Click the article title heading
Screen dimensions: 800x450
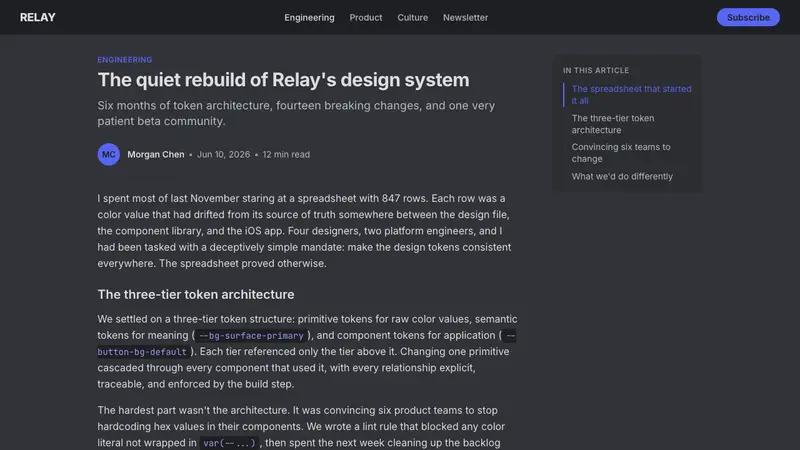coord(283,80)
